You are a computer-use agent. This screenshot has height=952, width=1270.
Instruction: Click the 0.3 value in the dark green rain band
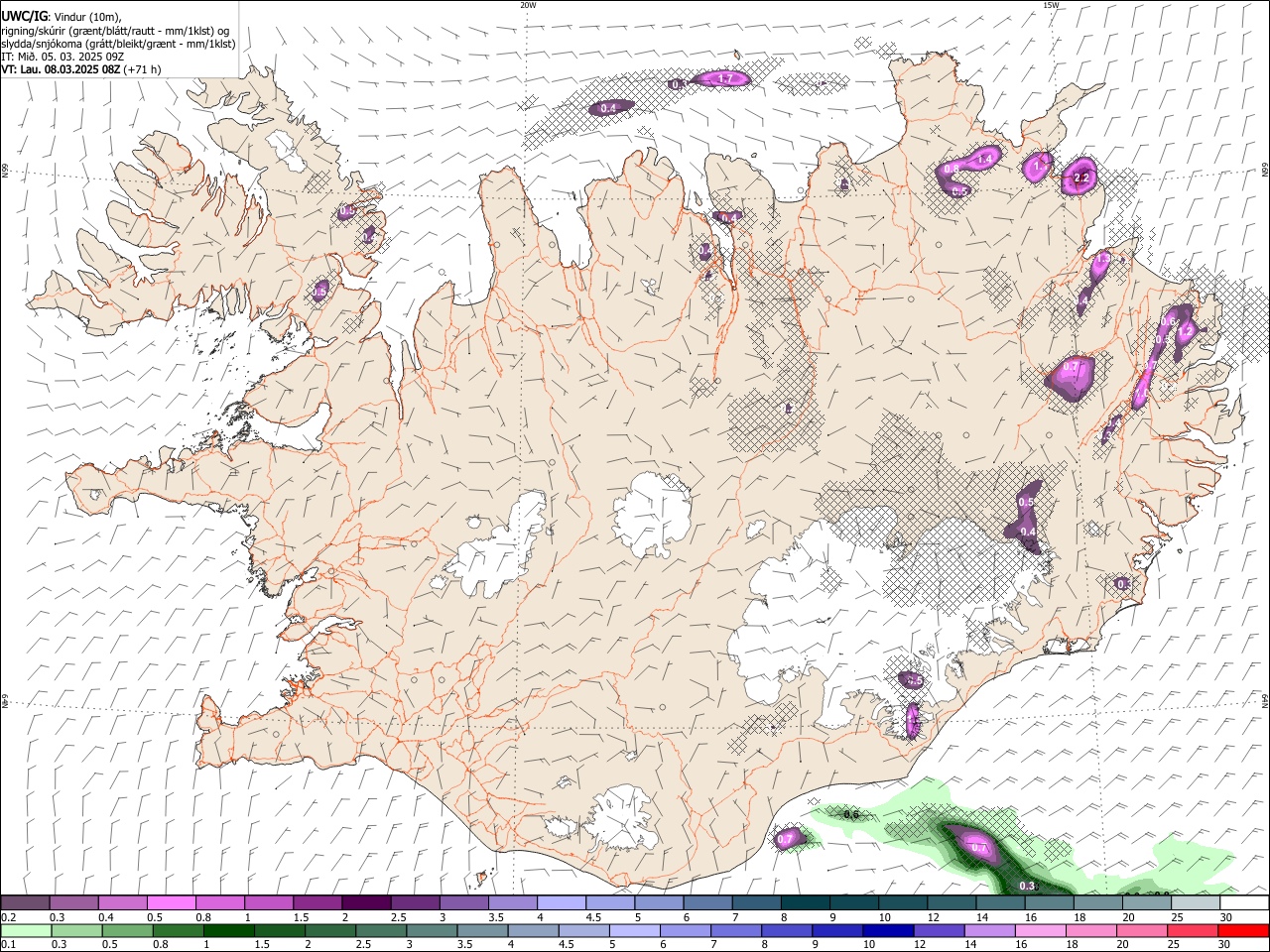pos(1027,886)
